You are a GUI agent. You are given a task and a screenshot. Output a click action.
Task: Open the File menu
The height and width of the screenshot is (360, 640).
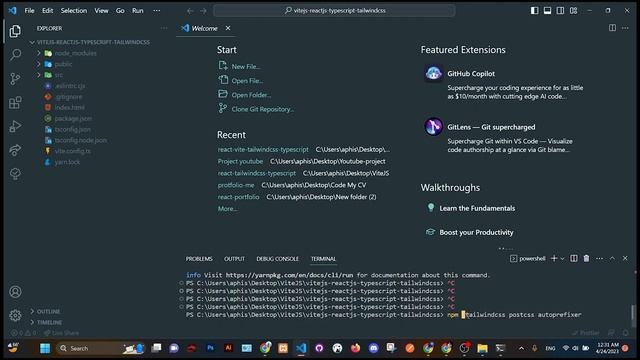tap(29, 11)
